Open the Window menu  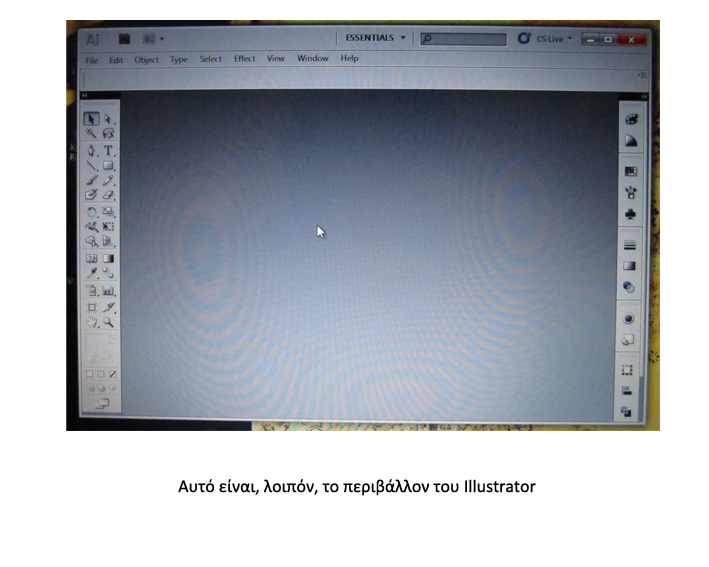pos(312,58)
